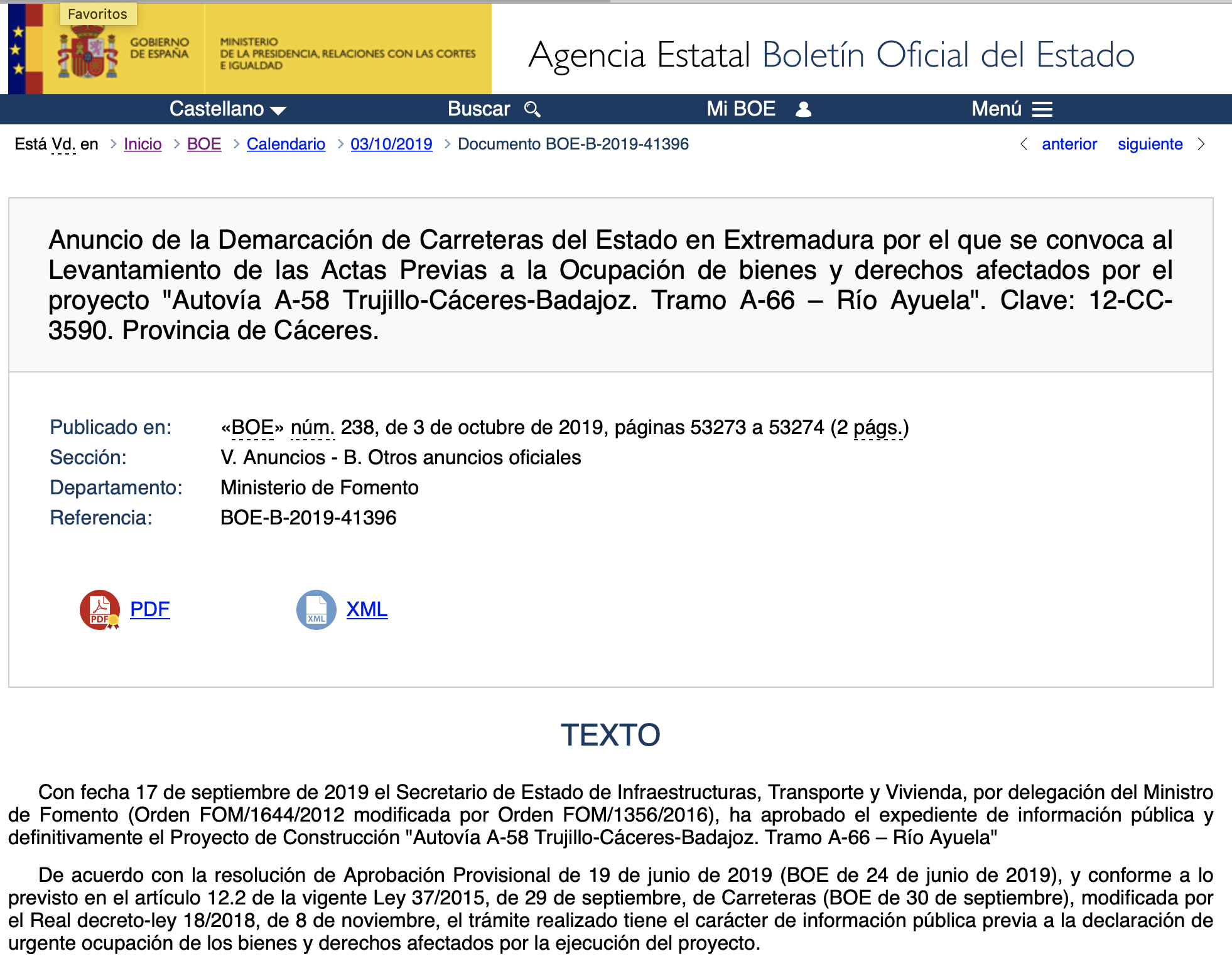This screenshot has height=961, width=1232.
Task: Click the BOE-B-2019-41396 reference value
Action: [x=308, y=518]
